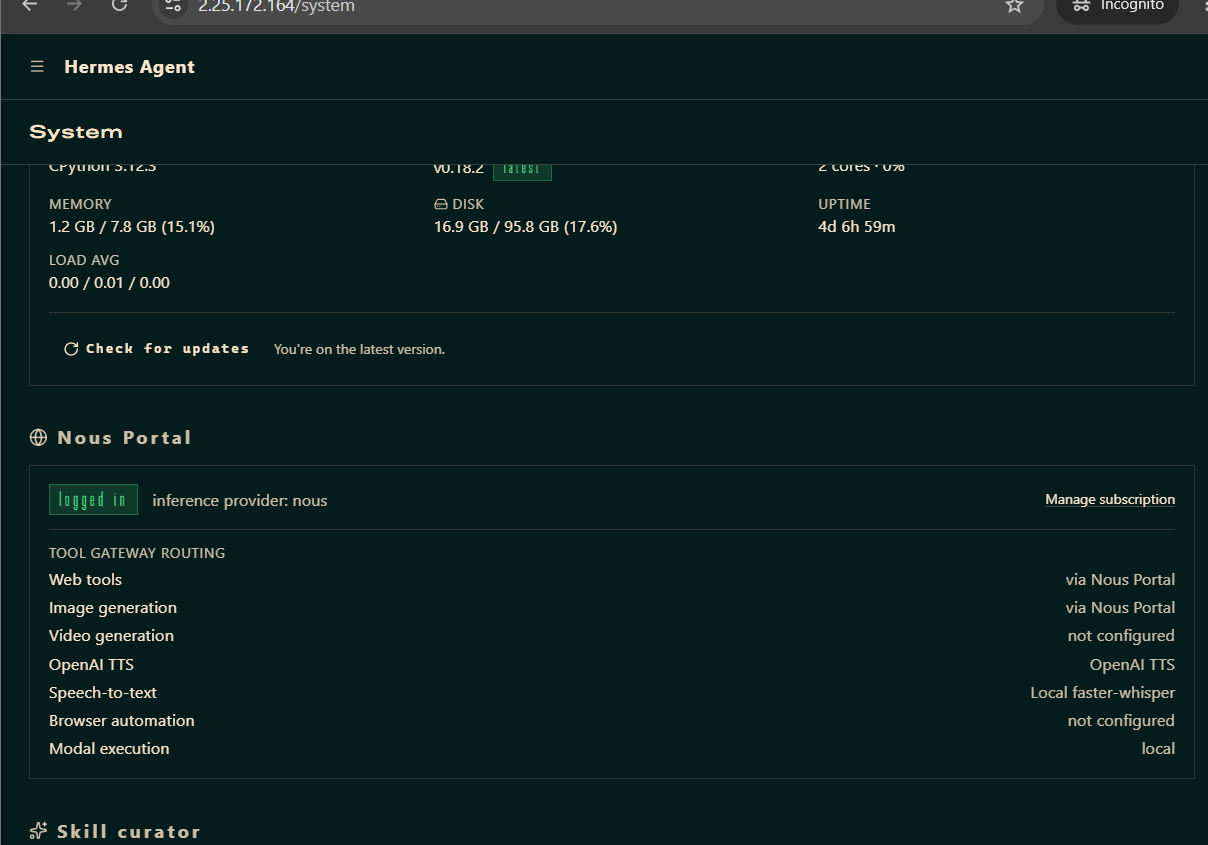Click the Skill curator section heading
Image resolution: width=1208 pixels, height=845 pixels.
point(128,831)
